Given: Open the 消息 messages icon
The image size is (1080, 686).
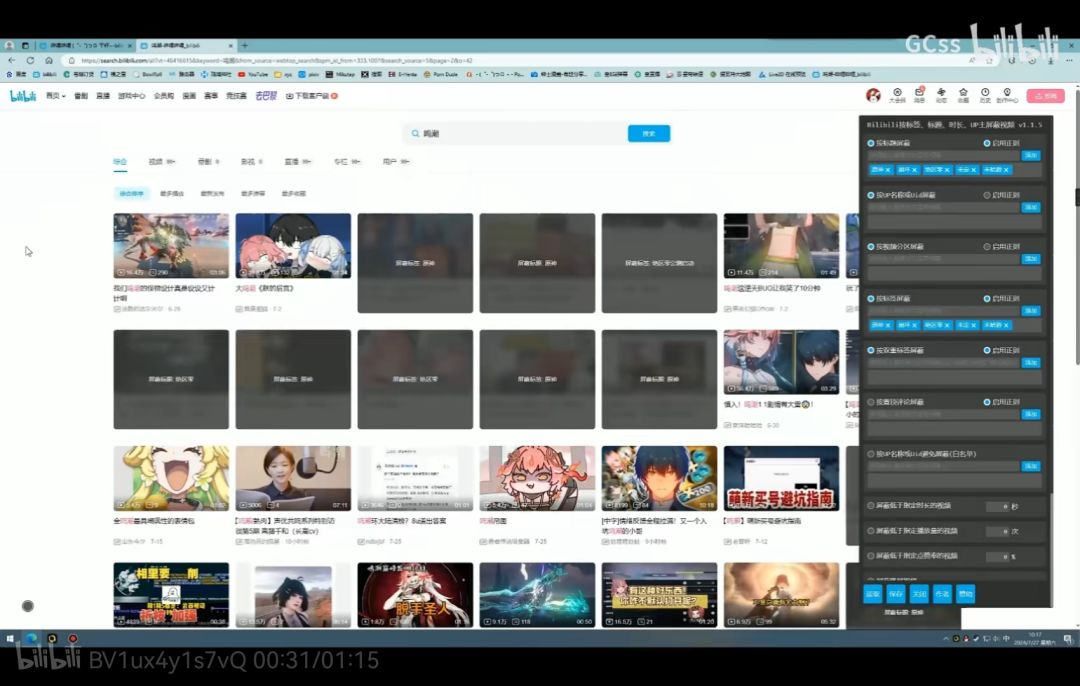Looking at the screenshot, I should (x=919, y=95).
